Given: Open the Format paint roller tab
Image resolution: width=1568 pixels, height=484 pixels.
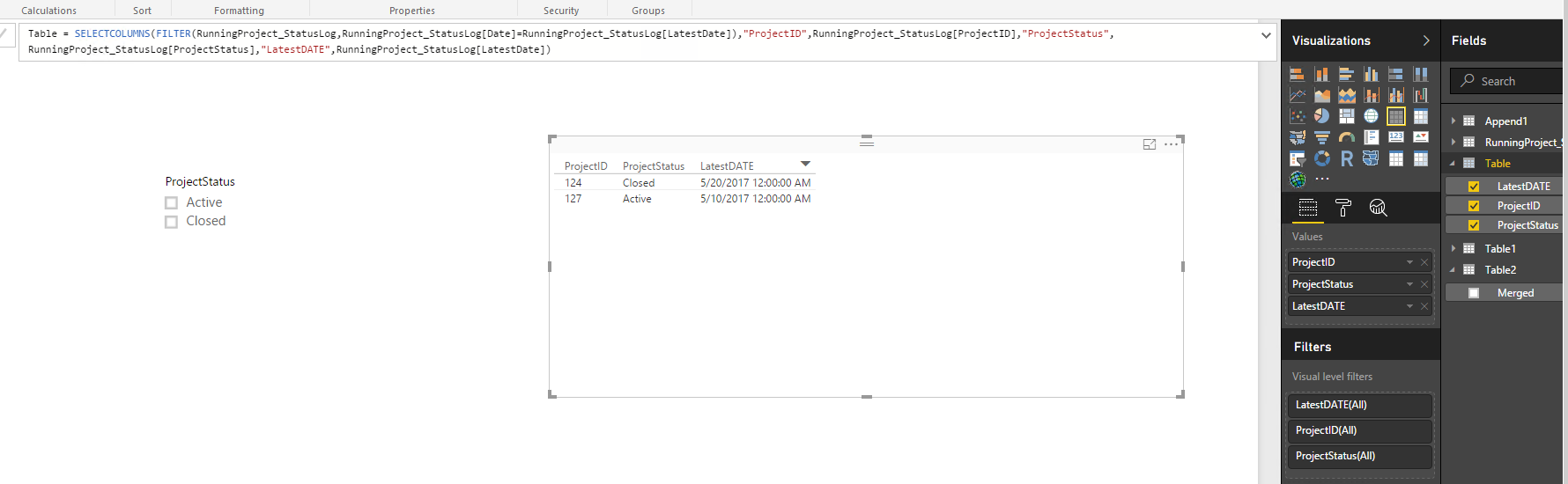Looking at the screenshot, I should [1343, 208].
